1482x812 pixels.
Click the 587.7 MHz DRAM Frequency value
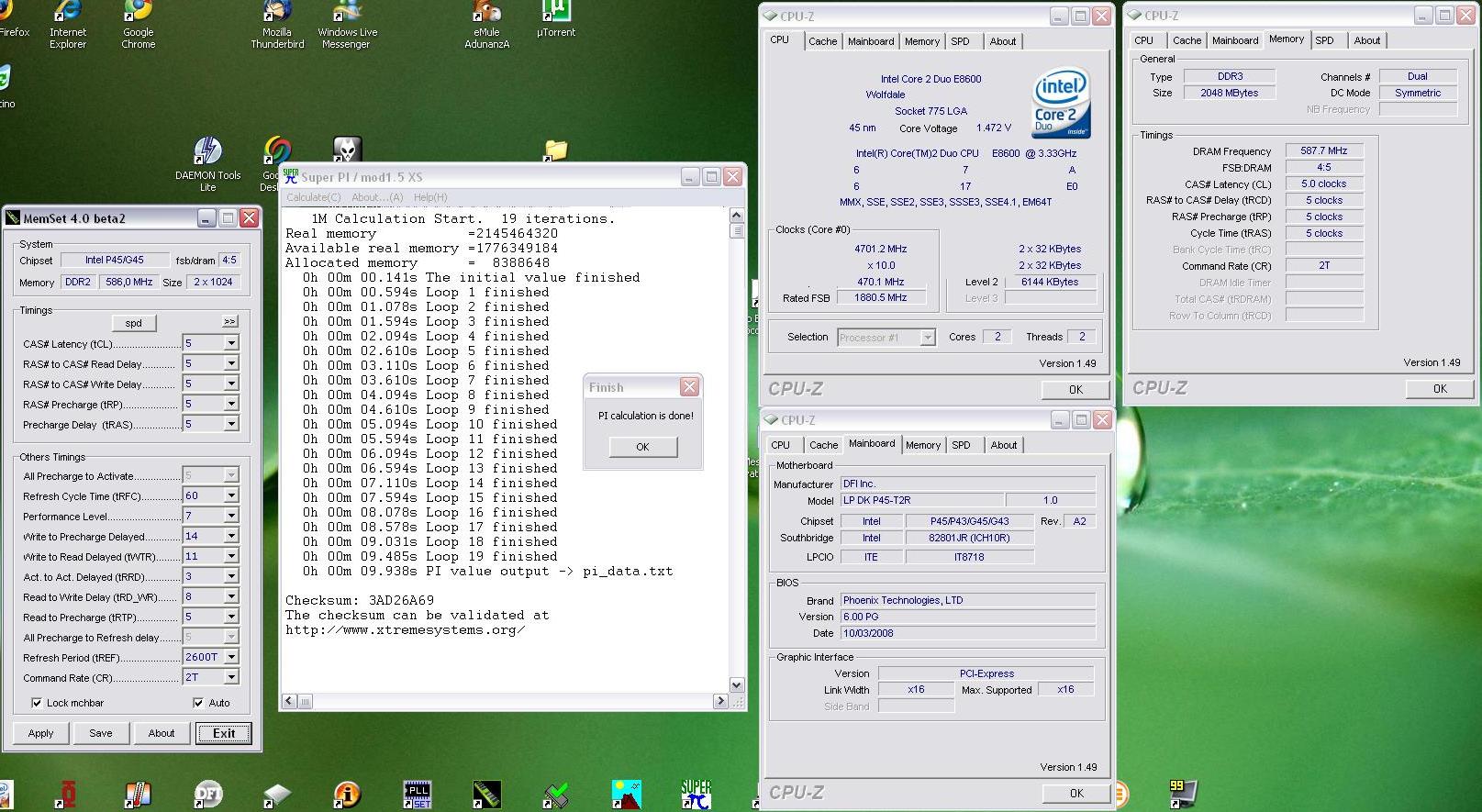1324,150
